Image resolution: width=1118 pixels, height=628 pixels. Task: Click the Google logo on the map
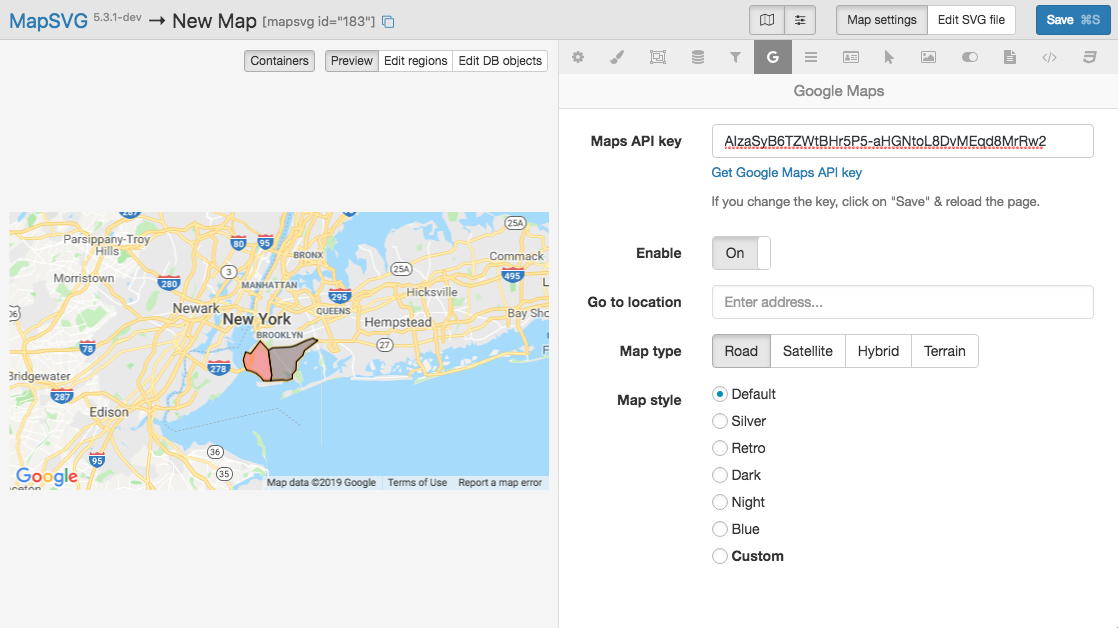47,475
